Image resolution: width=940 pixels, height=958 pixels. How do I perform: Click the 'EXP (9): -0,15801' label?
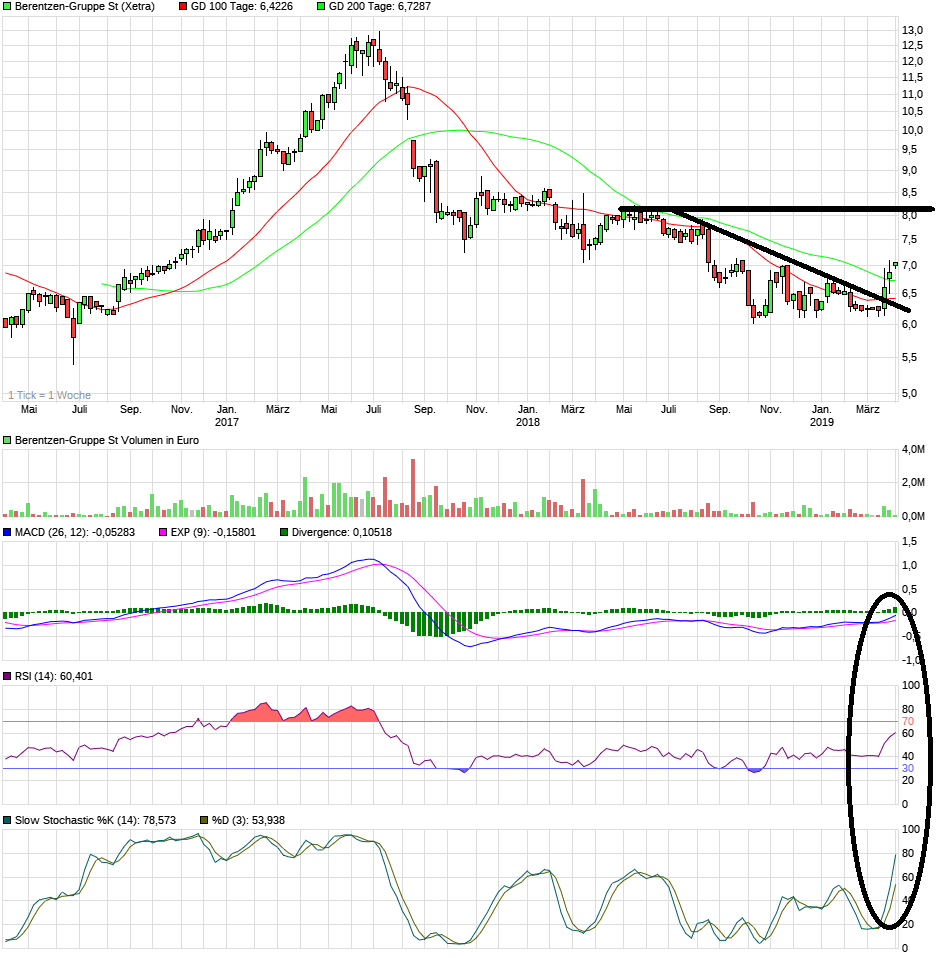pos(213,533)
